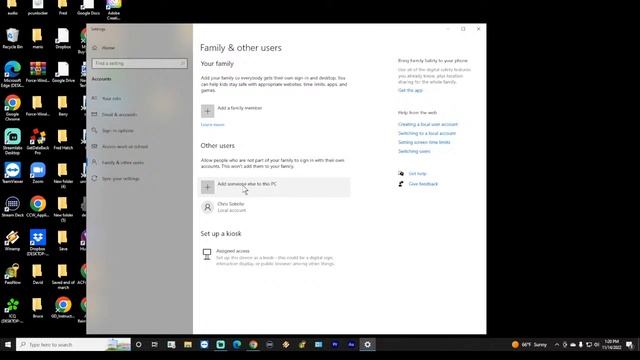The width and height of the screenshot is (640, 360).
Task: Open the weather widget showing Sunny
Action: (x=529, y=344)
